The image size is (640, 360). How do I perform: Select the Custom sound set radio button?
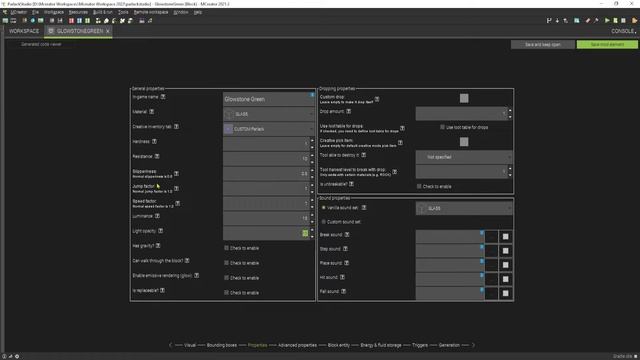(x=324, y=222)
